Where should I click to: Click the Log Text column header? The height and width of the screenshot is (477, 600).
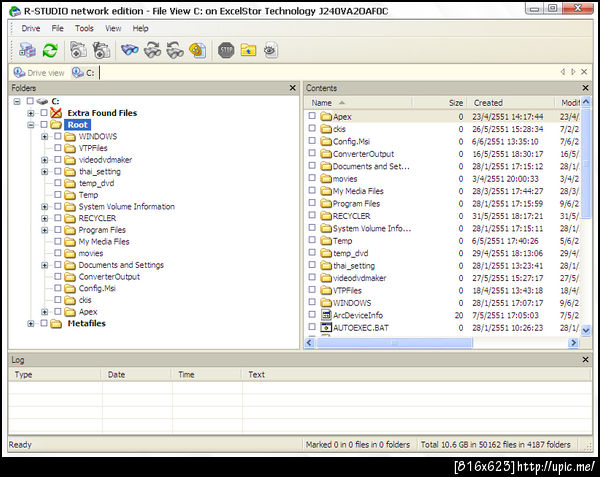tap(417, 374)
